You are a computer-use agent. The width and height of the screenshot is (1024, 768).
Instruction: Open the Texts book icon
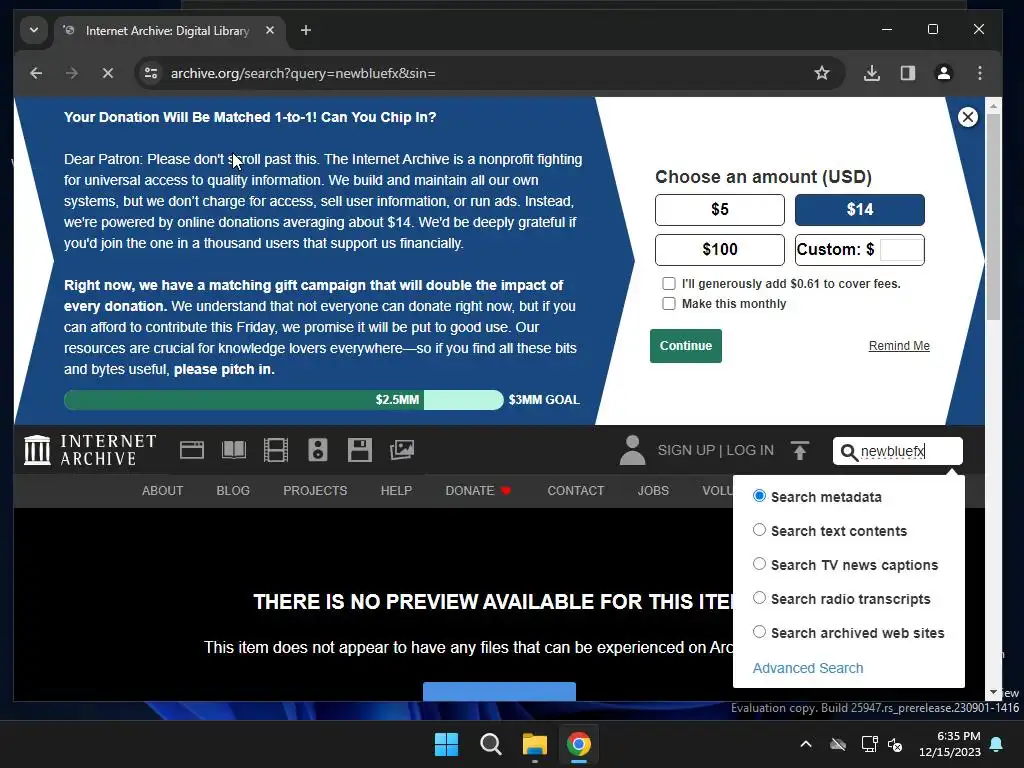click(x=234, y=450)
